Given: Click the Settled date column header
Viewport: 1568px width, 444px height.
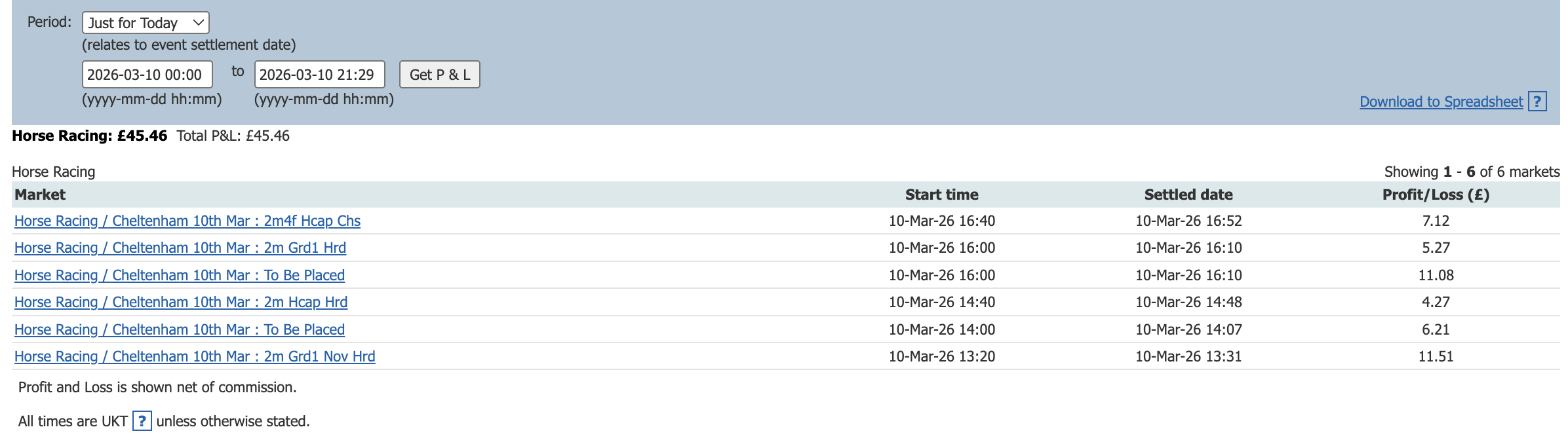Looking at the screenshot, I should tap(1188, 194).
